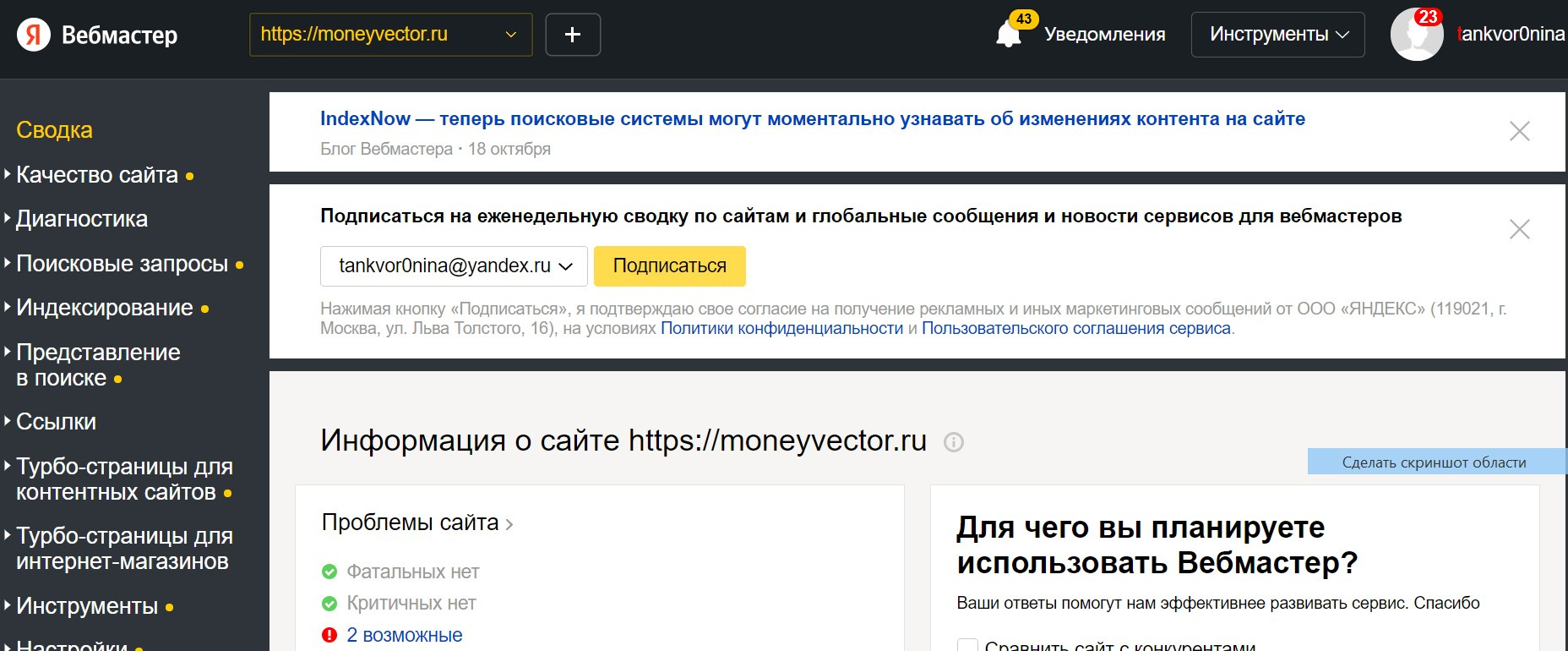Screen dimensions: 1568x651
Task: Dismiss the weekly digest subscription banner
Action: pyautogui.click(x=1520, y=229)
